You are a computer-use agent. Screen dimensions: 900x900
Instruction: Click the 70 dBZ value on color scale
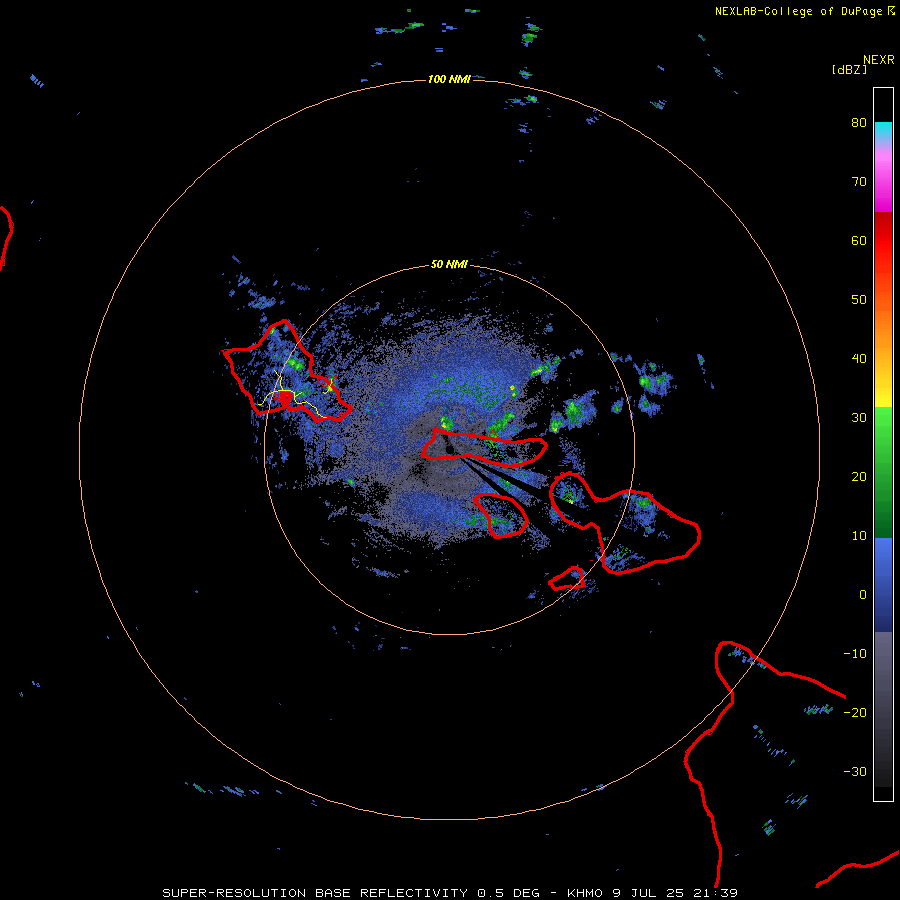[x=859, y=181]
